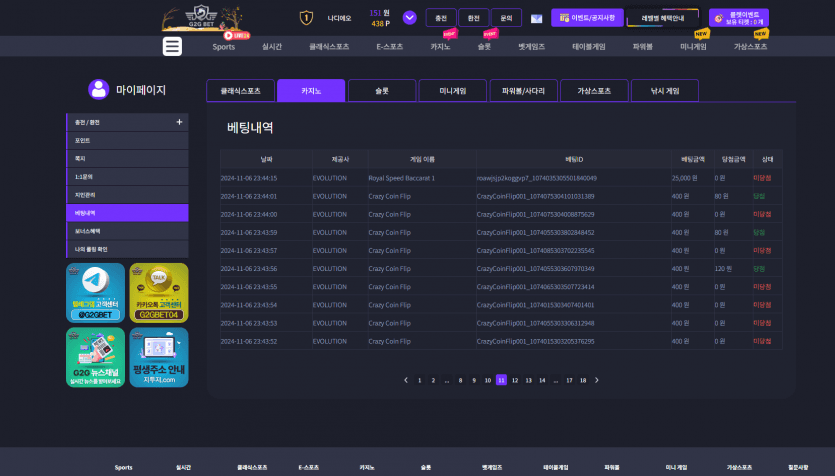Open the KakaoTalk customer center banner
Image resolution: width=835 pixels, height=476 pixels.
tap(158, 292)
